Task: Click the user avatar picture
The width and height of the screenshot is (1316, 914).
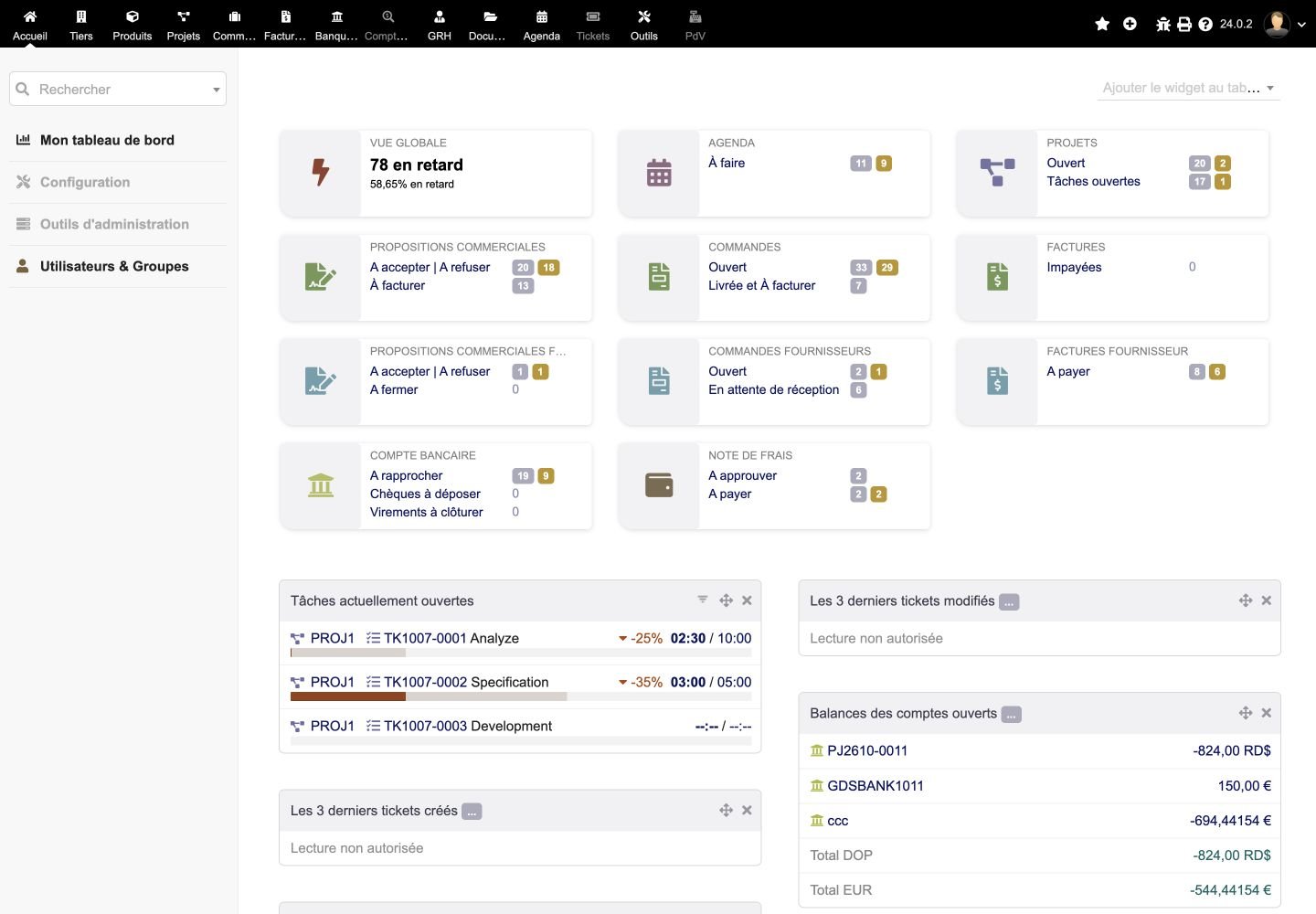Action: 1277,24
